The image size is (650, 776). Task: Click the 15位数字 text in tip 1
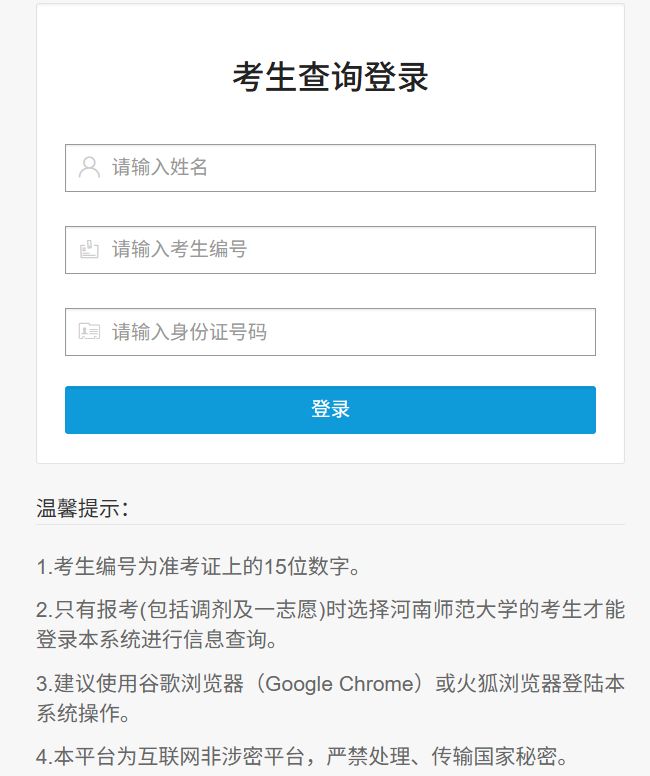(x=307, y=567)
